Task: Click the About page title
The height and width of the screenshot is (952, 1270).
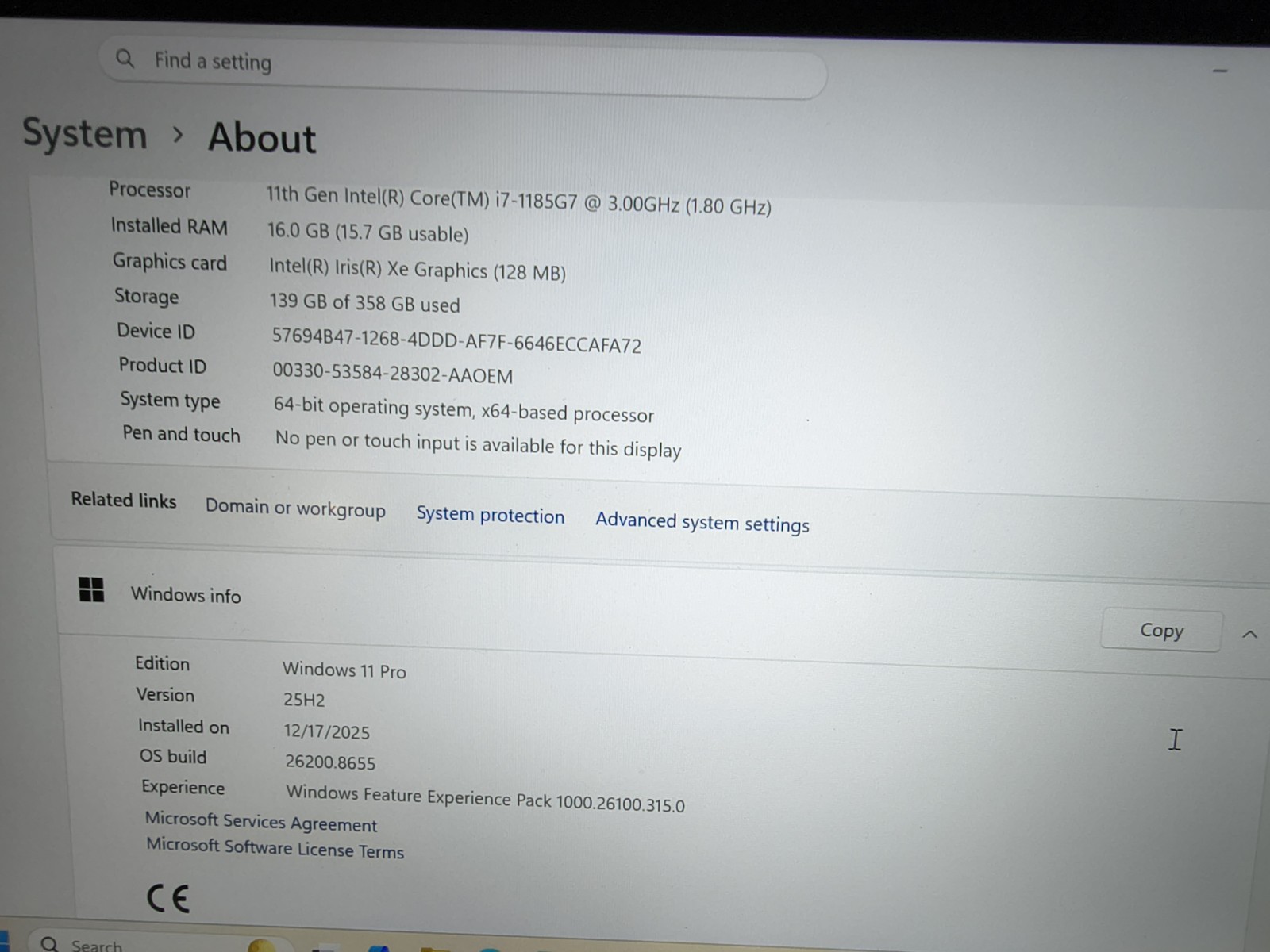Action: [262, 138]
